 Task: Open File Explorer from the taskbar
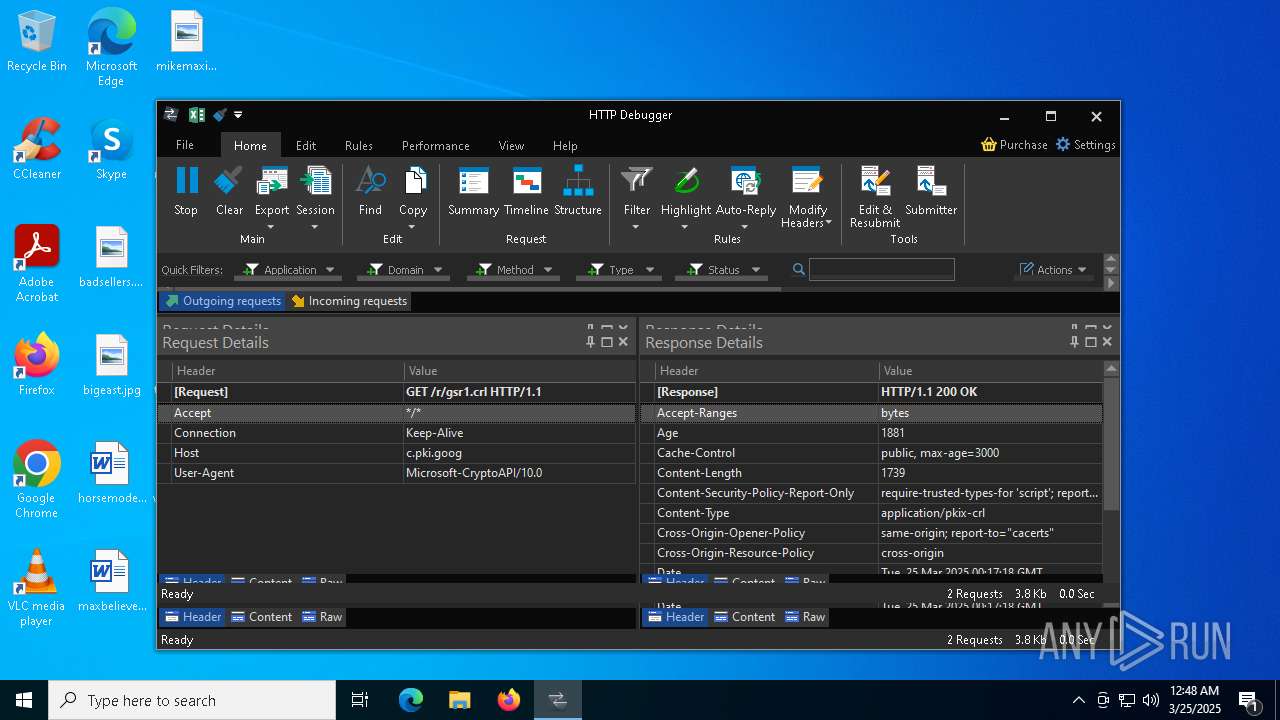click(x=460, y=700)
